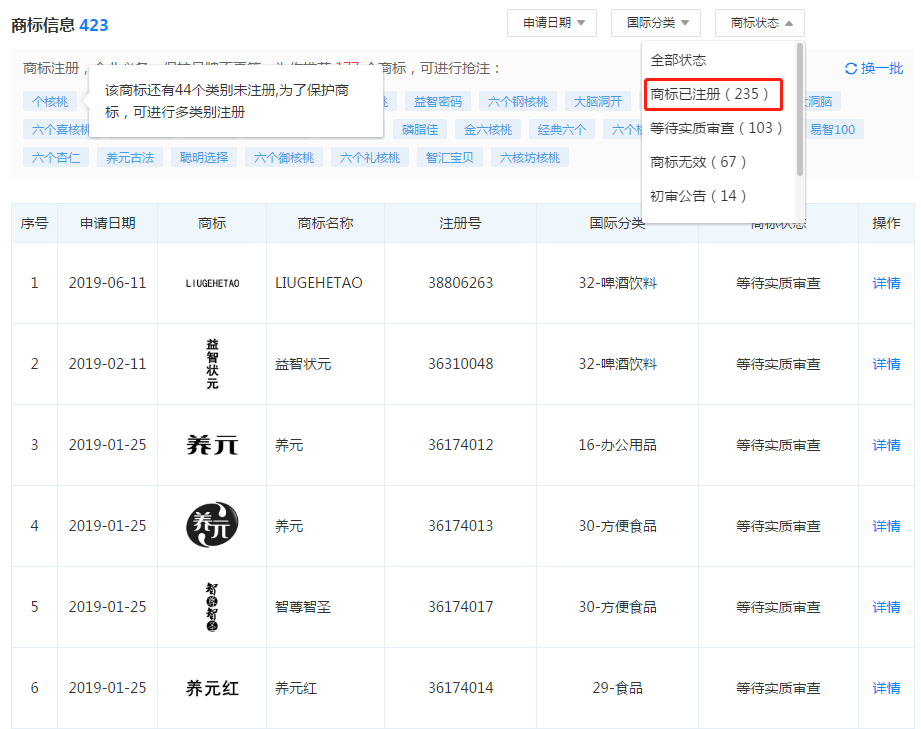Click the 养元红 logo image

[x=212, y=688]
